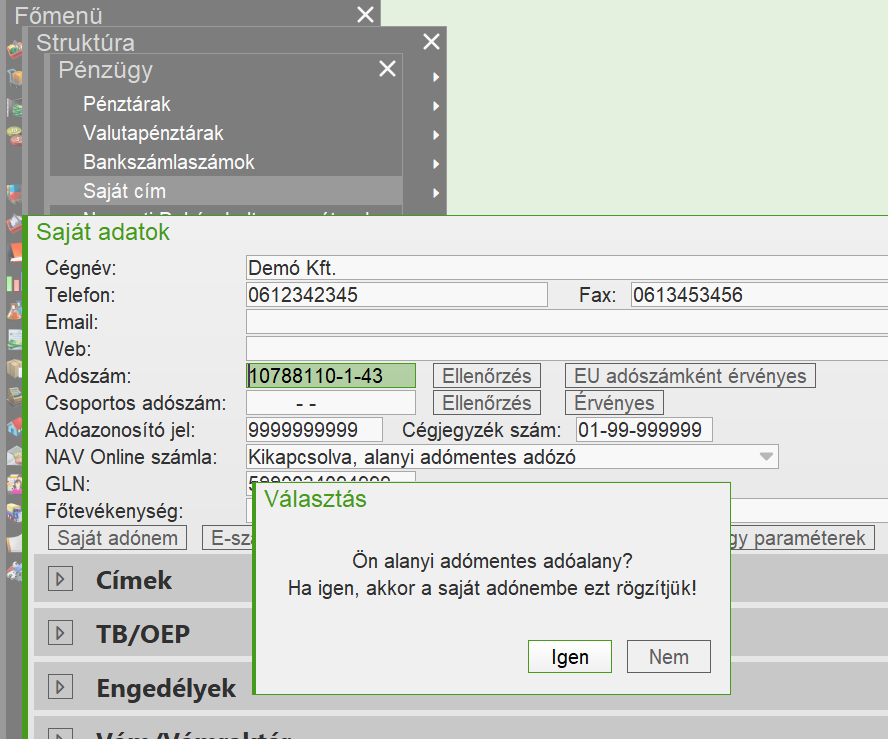Expand submenu arrow beside Saját cím
The width and height of the screenshot is (889, 740).
coord(435,193)
